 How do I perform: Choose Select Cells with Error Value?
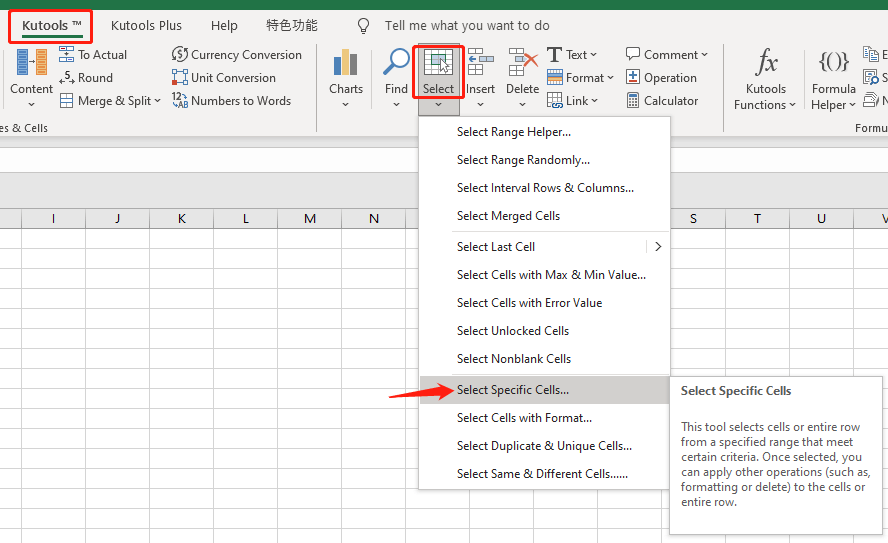544,303
